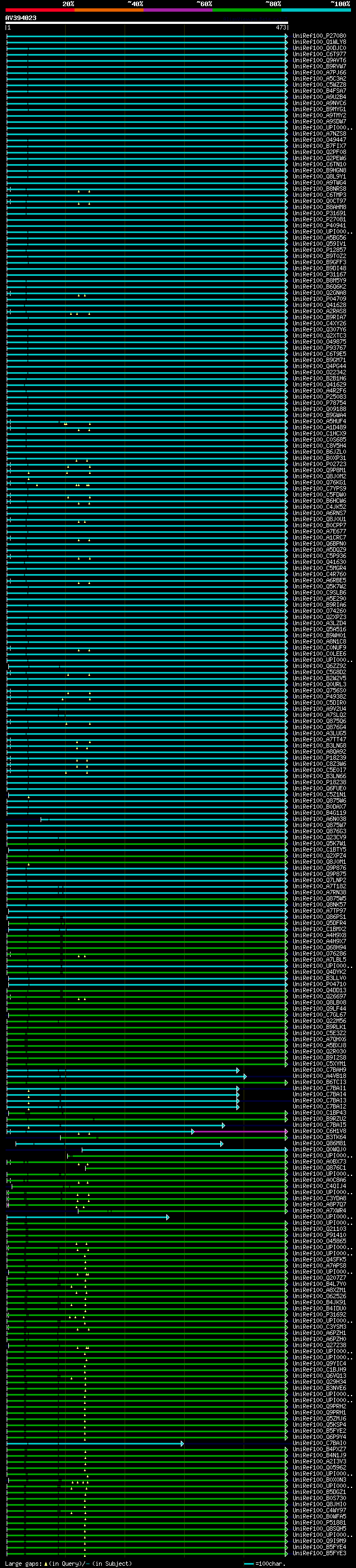The height and width of the screenshot is (1568, 356).
Task: Click the red 20% identity legend segment
Action: tap(39, 10)
